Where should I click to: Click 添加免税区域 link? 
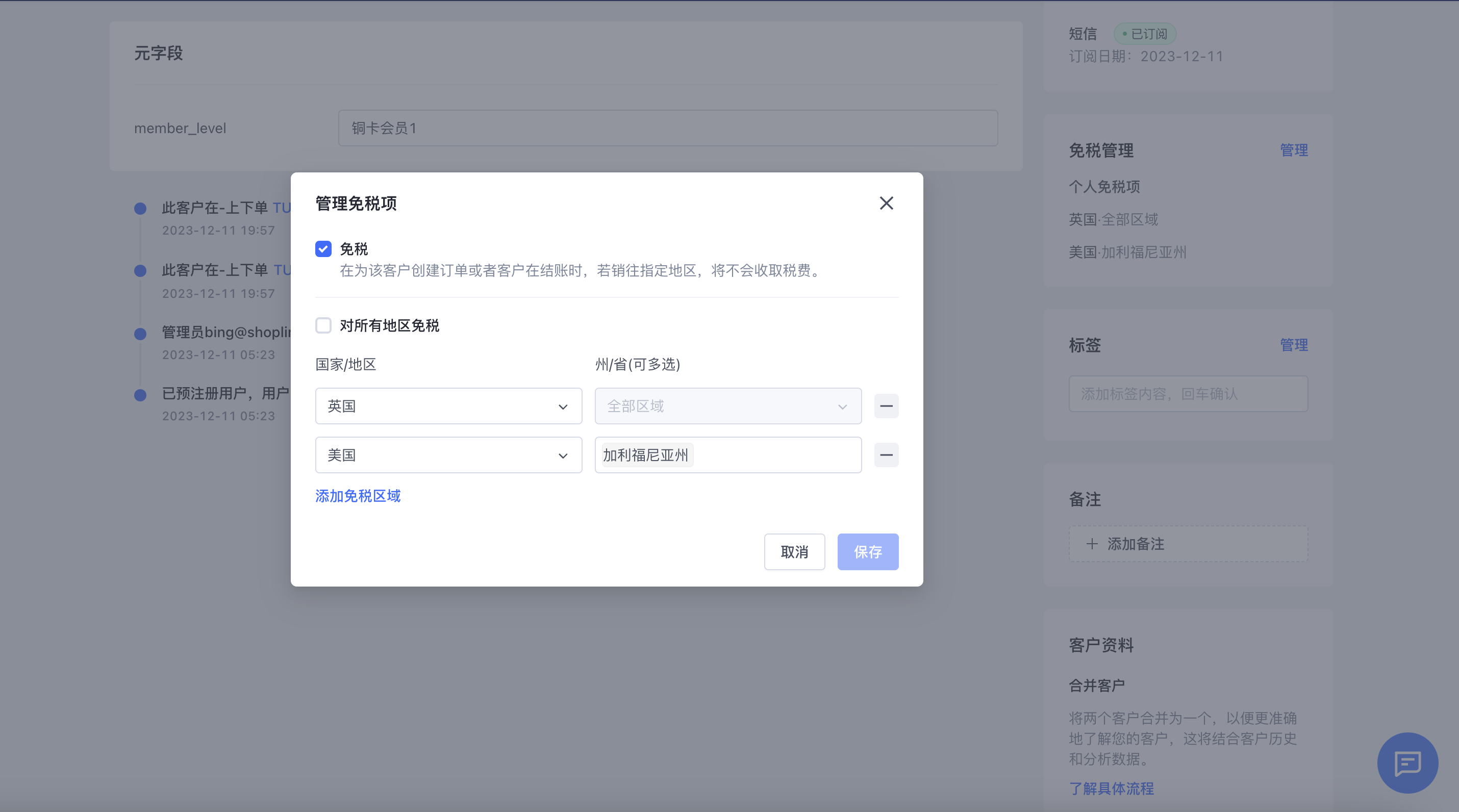[x=358, y=496]
